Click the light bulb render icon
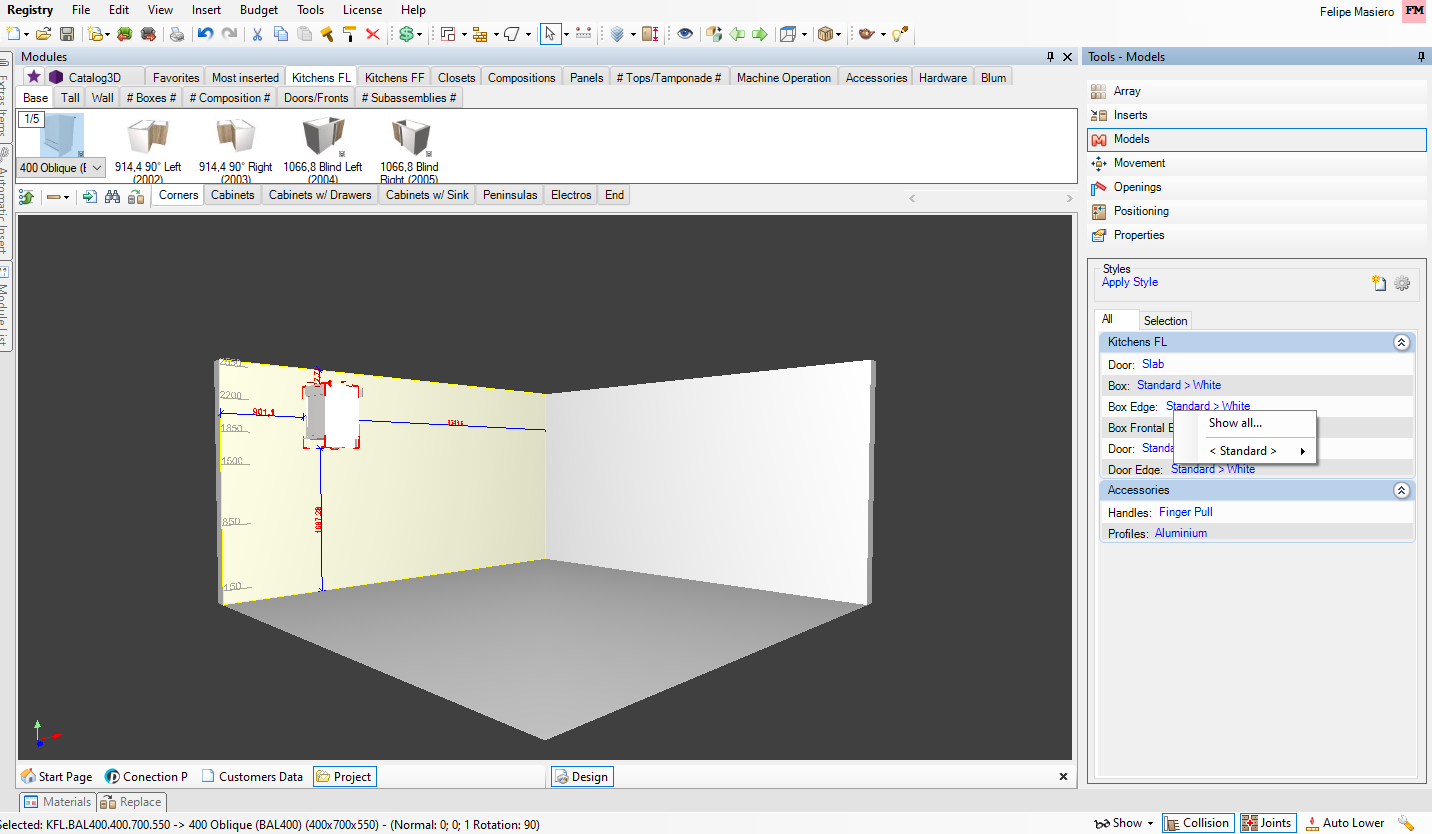This screenshot has width=1432, height=834. [900, 34]
